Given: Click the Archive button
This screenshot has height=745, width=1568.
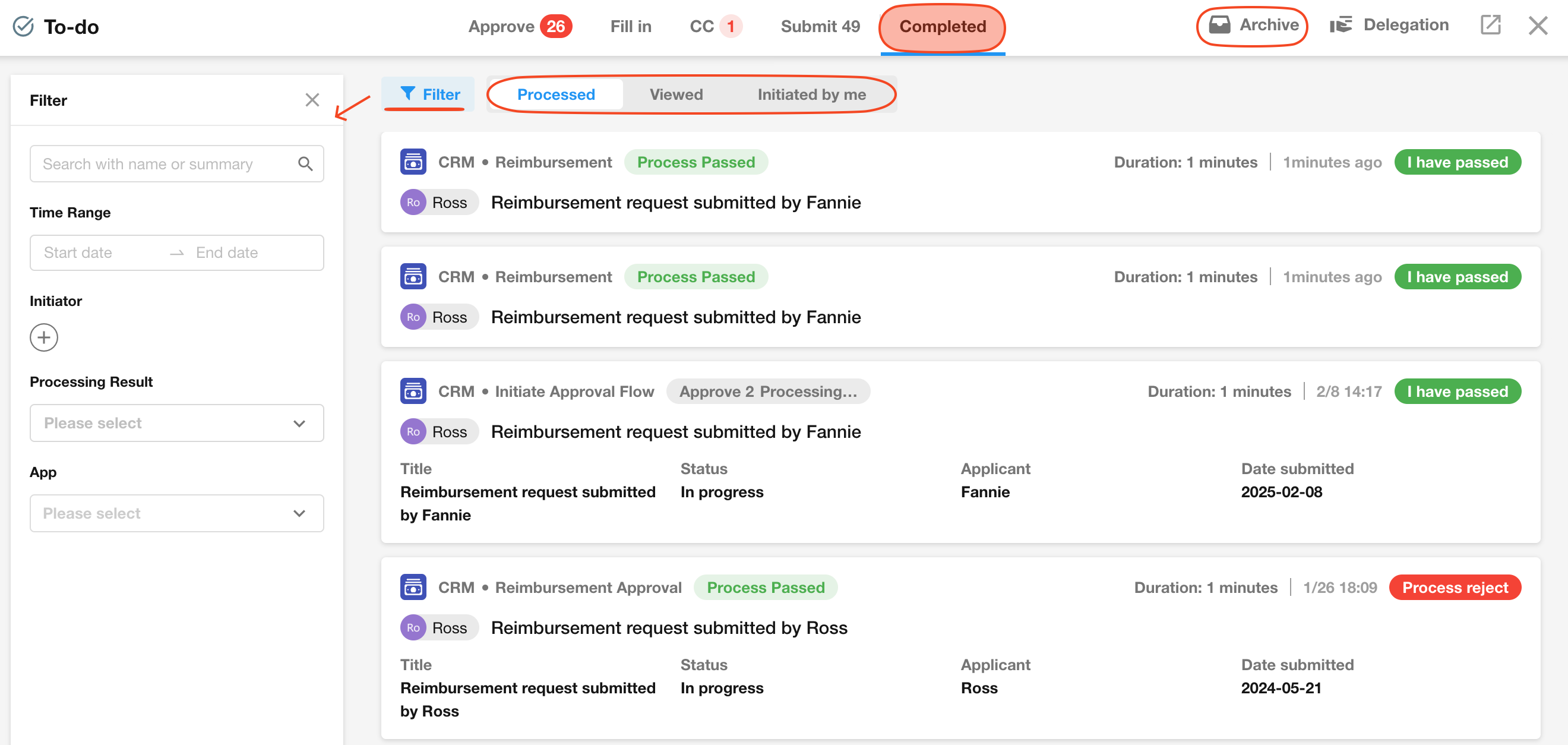Looking at the screenshot, I should coord(1253,25).
